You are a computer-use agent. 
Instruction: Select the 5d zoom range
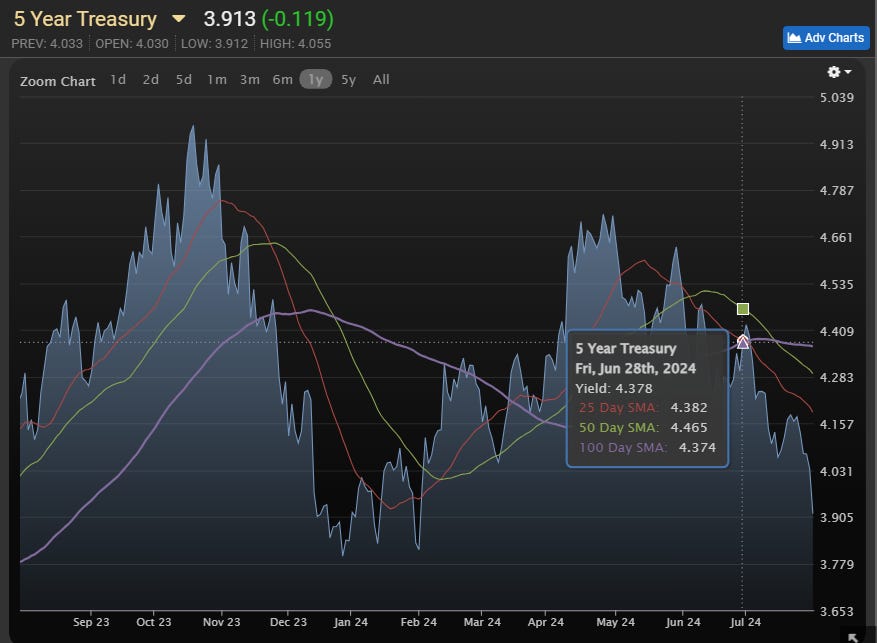(x=183, y=79)
